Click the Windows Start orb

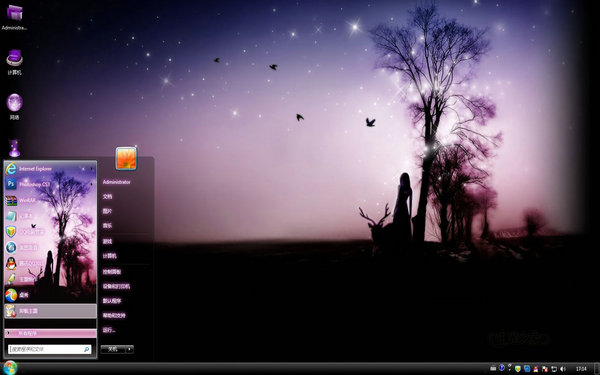(10, 368)
